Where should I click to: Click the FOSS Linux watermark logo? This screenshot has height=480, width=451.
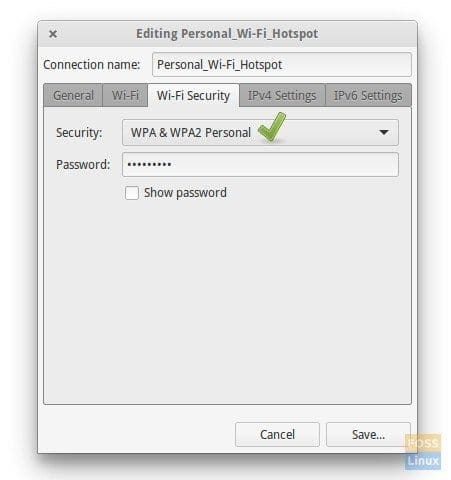click(x=423, y=452)
